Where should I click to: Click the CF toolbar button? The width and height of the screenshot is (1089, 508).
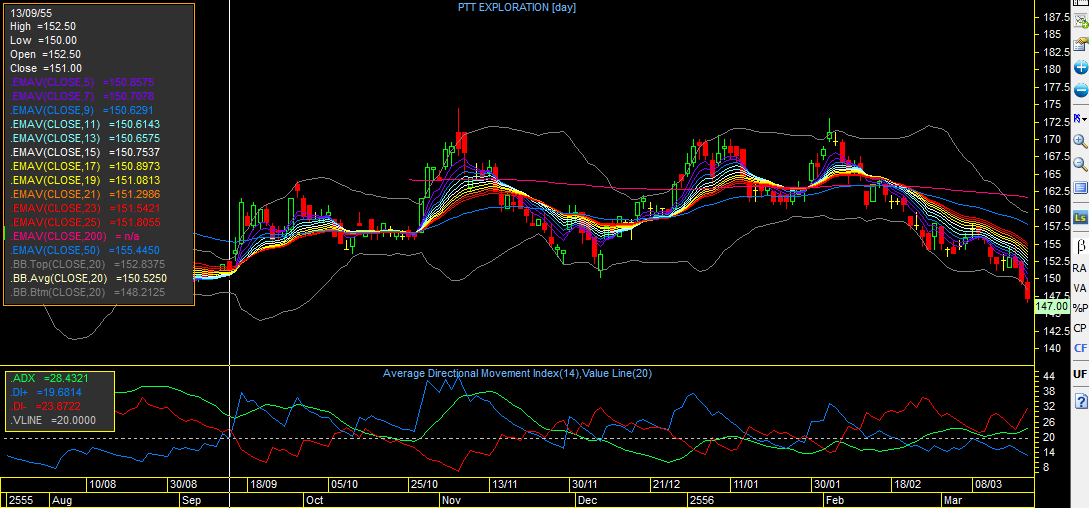tap(1079, 348)
